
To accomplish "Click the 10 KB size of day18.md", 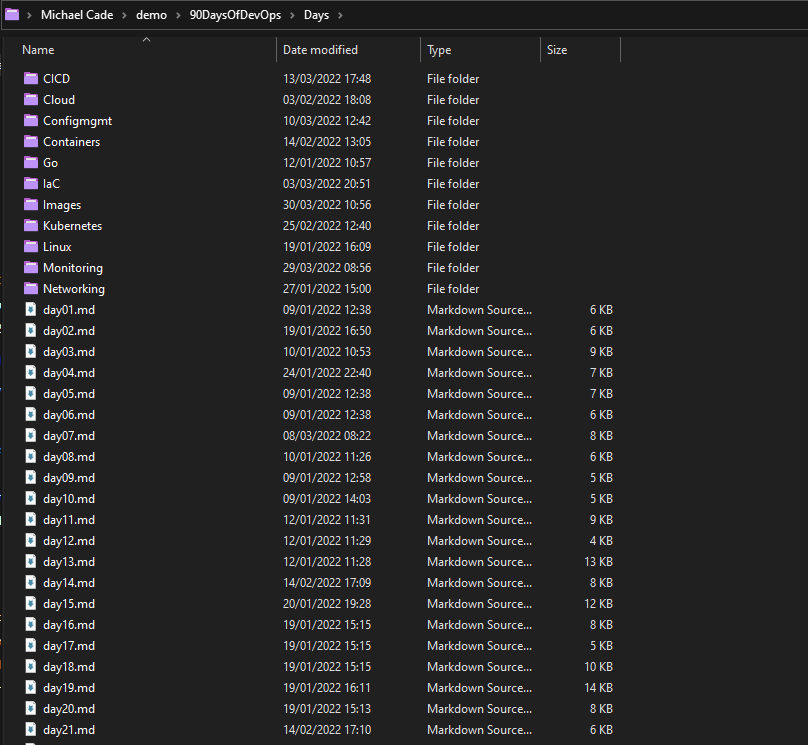I will click(x=598, y=667).
